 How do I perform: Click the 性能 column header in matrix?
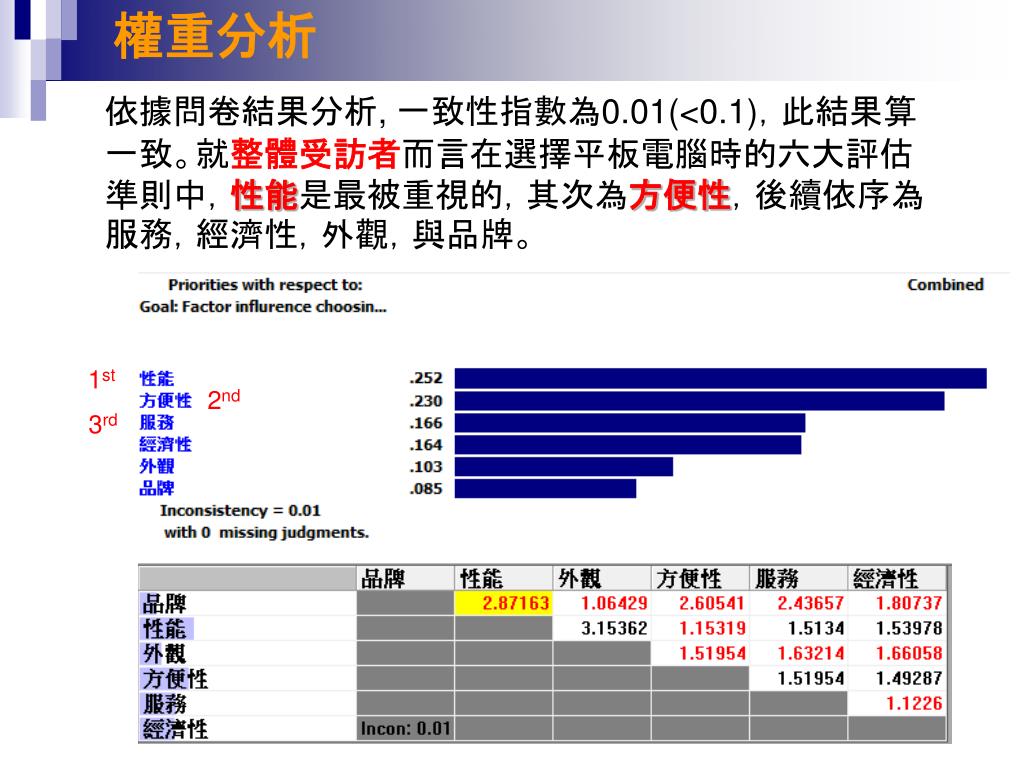[504, 579]
